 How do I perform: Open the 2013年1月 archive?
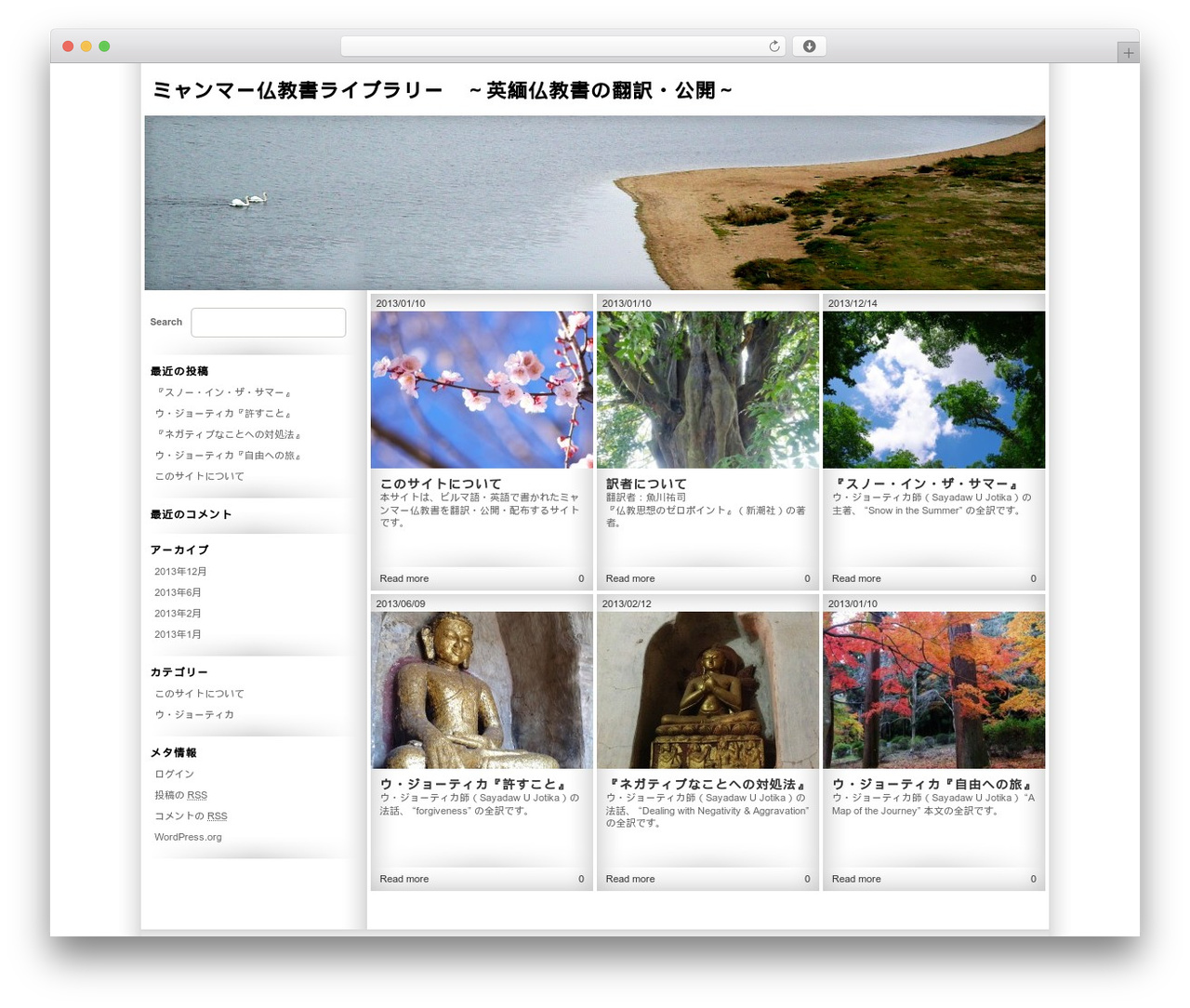(x=178, y=634)
